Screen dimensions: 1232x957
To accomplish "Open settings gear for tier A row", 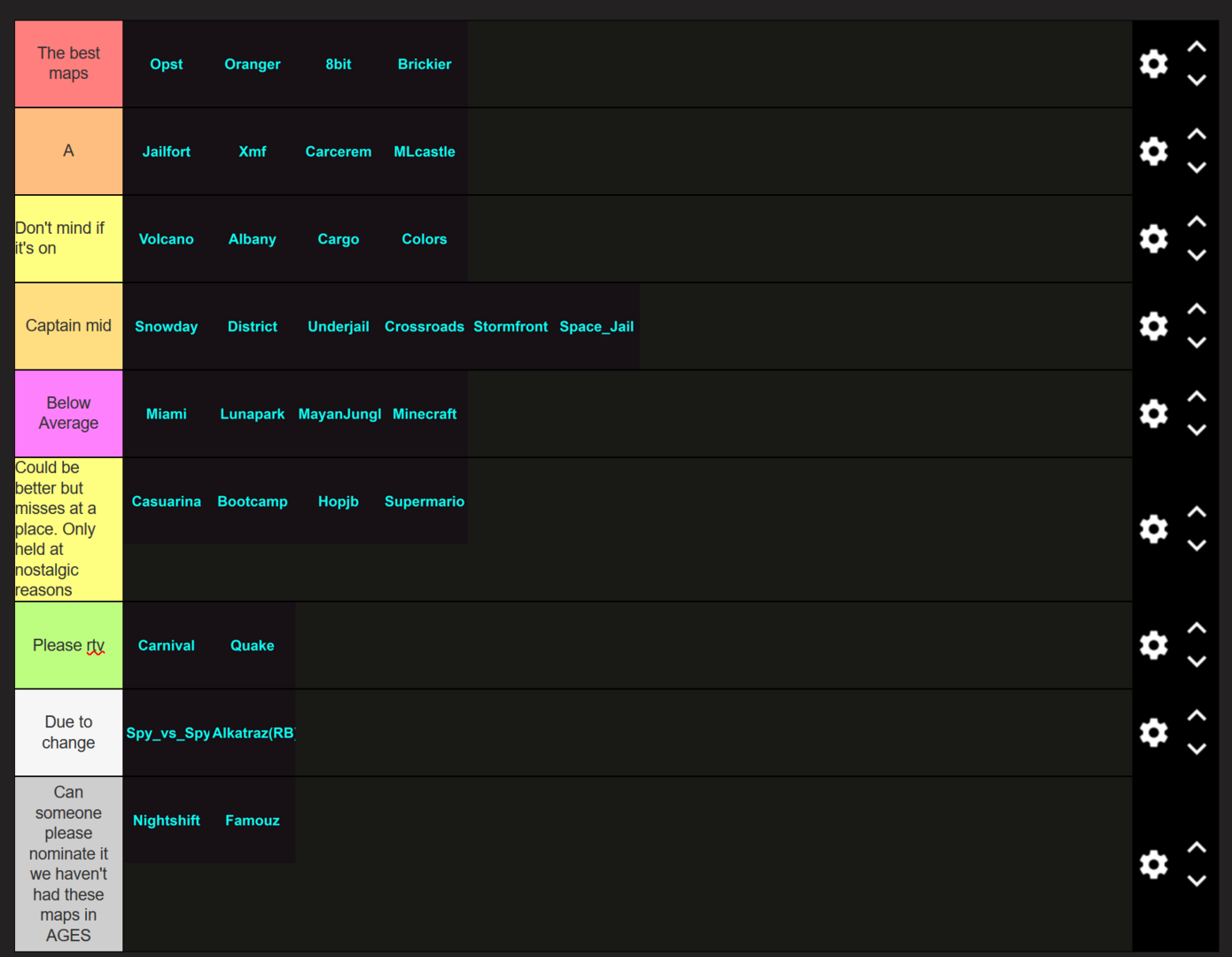I will tap(1153, 152).
